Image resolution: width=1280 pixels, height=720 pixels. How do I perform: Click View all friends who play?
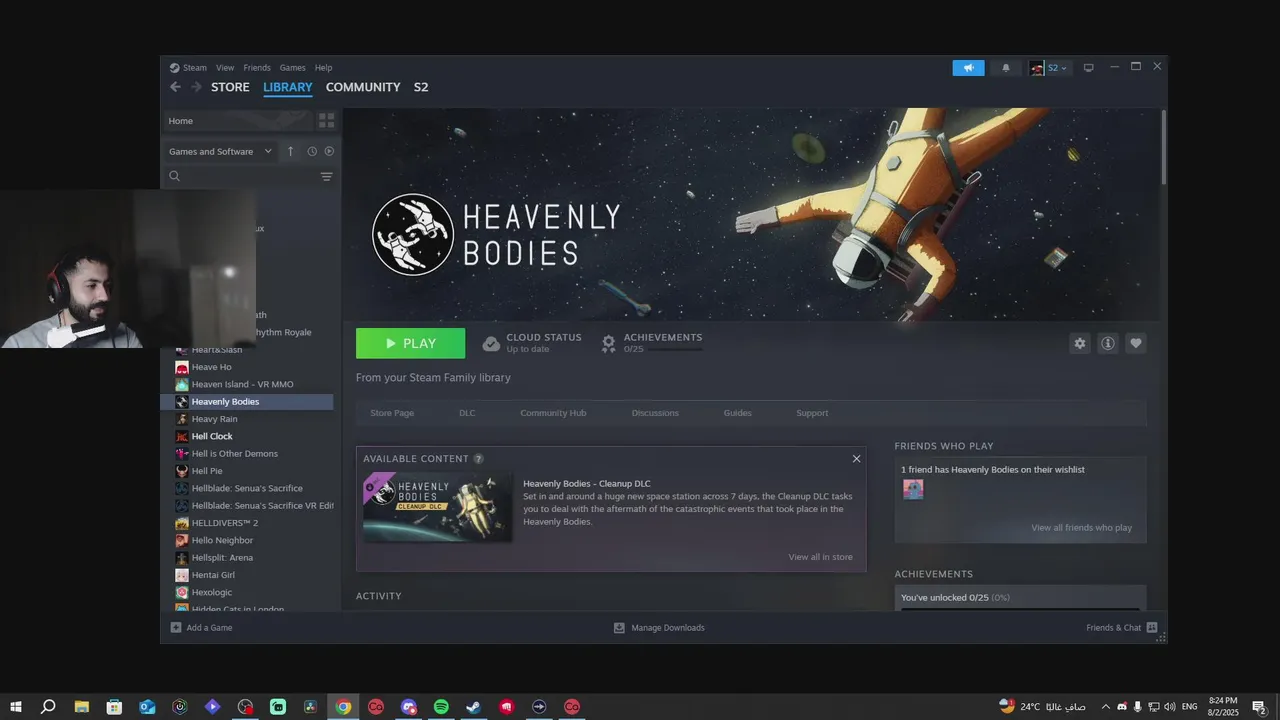click(1081, 528)
